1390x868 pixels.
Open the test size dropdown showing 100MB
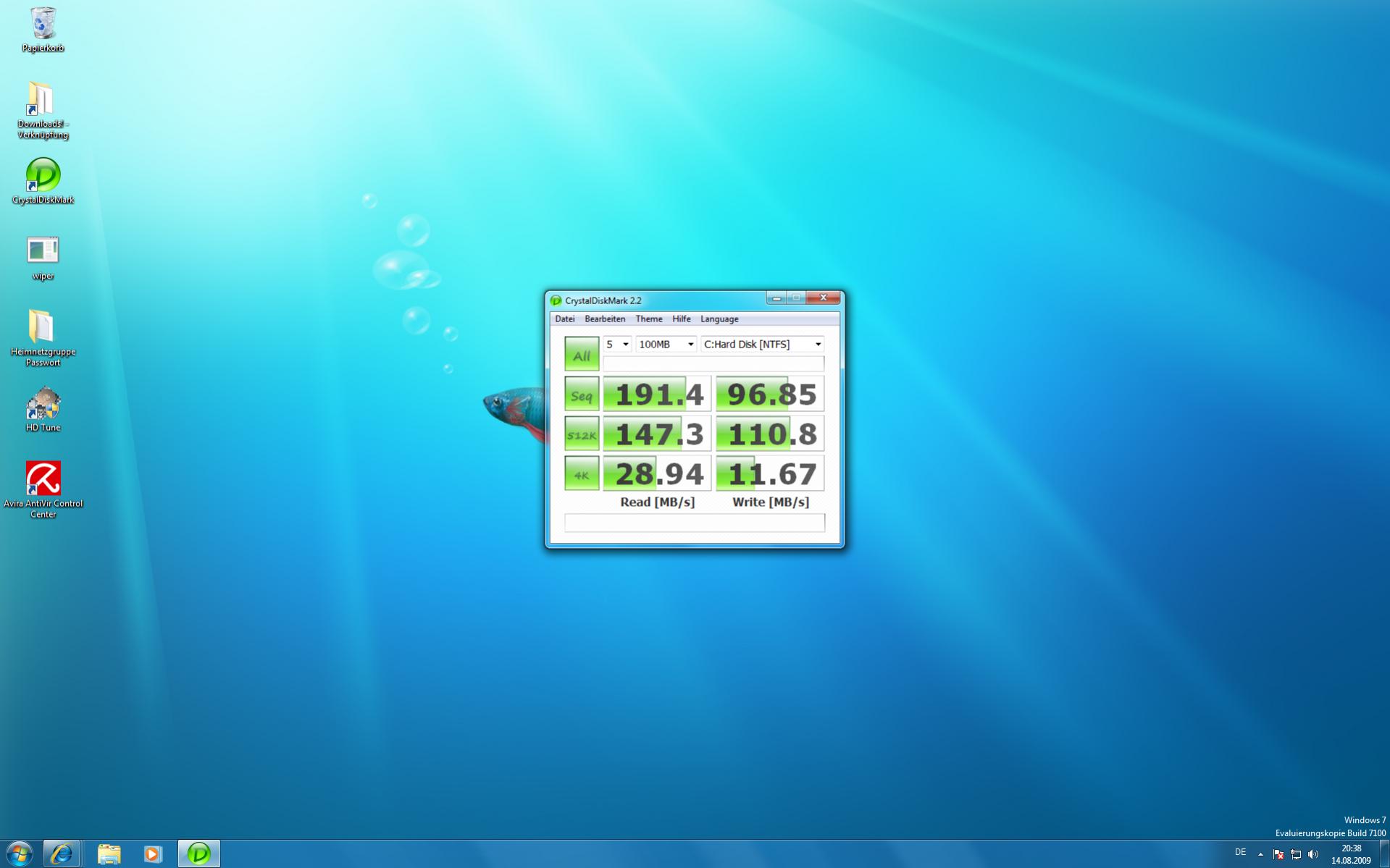pyautogui.click(x=666, y=345)
